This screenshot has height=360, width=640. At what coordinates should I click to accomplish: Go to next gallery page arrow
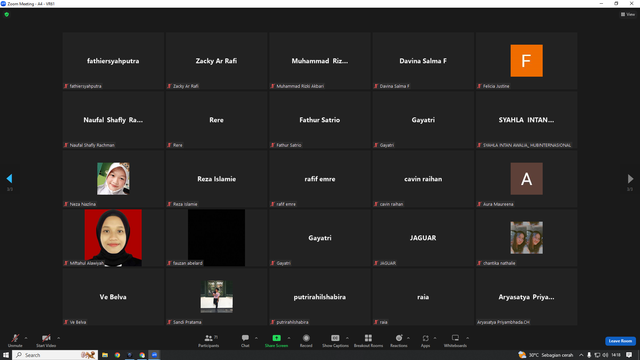630,178
